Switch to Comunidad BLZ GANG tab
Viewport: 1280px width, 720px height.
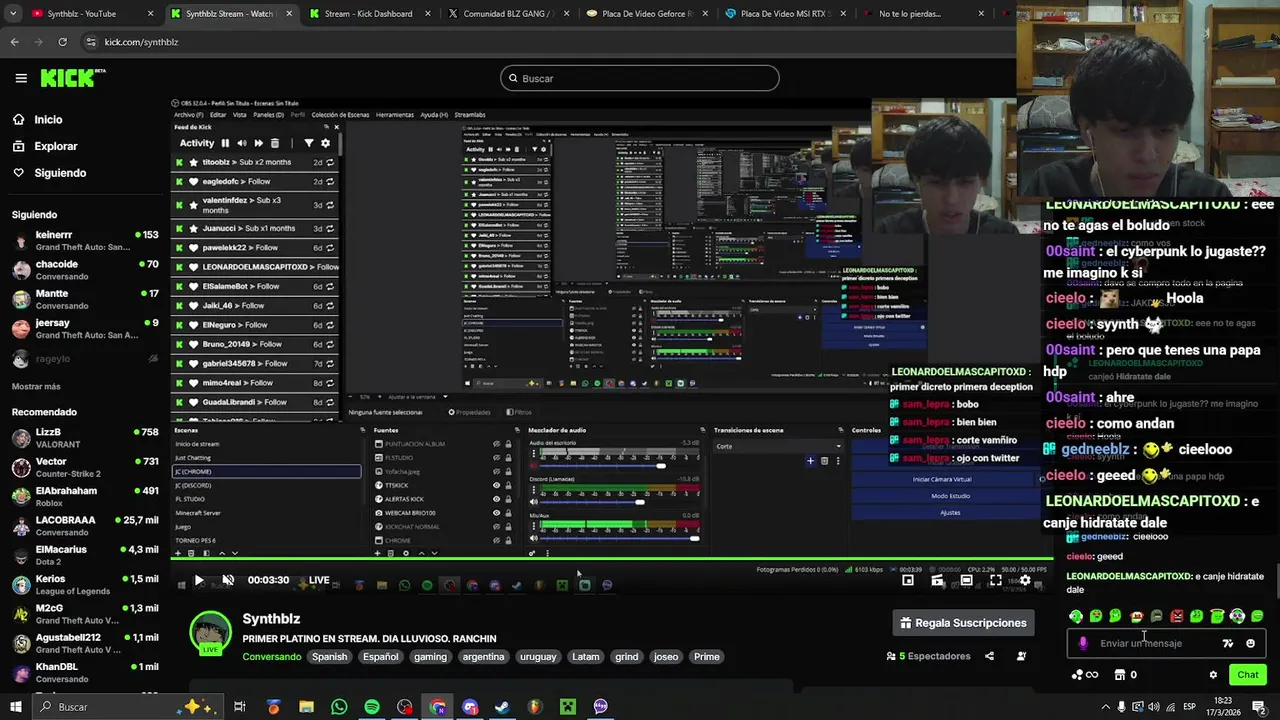tap(506, 14)
